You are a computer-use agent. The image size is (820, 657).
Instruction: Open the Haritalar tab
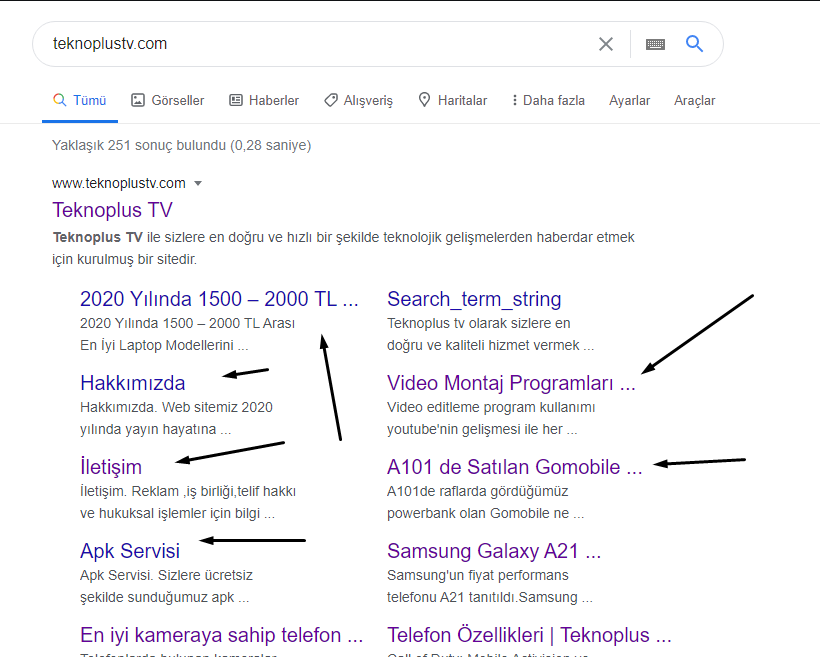click(453, 100)
